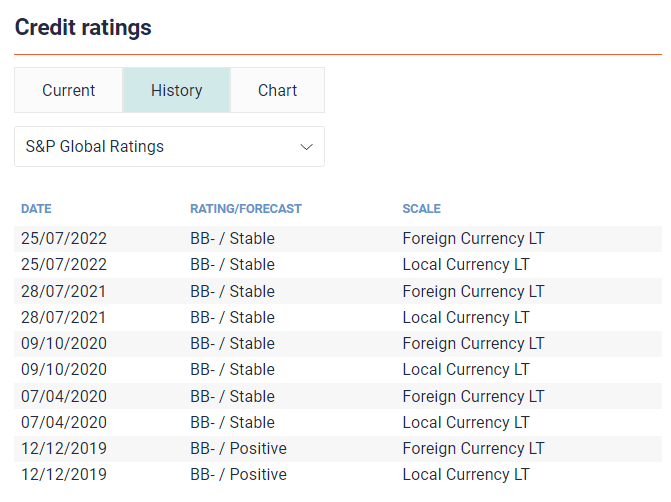Click the date of 12/12/2019 Local Currency row
This screenshot has width=671, height=502.
pyautogui.click(x=63, y=474)
